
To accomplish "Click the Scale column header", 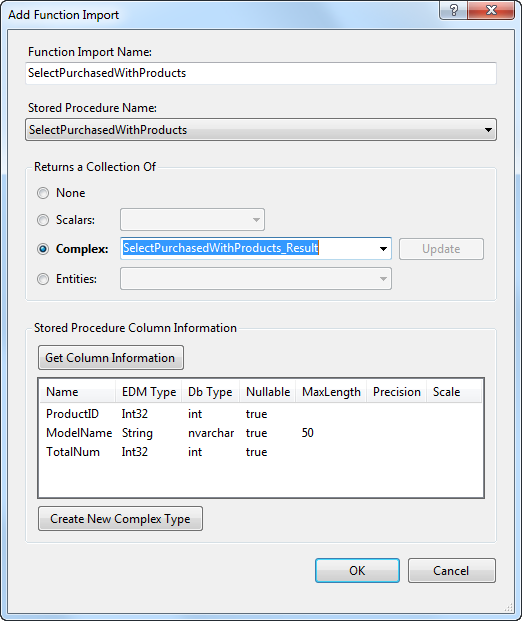I will pos(454,392).
